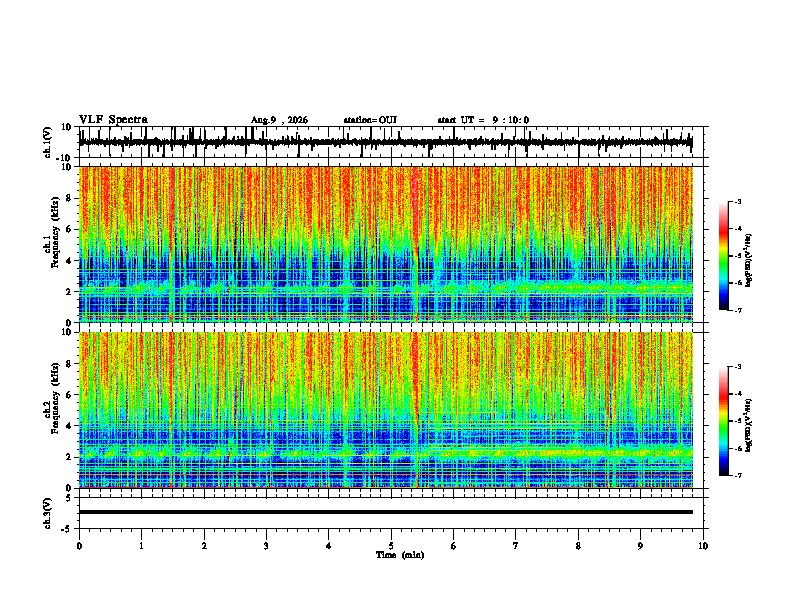
Task: Select the "start UT = 9 : 10: 0" text
Action: coord(483,120)
